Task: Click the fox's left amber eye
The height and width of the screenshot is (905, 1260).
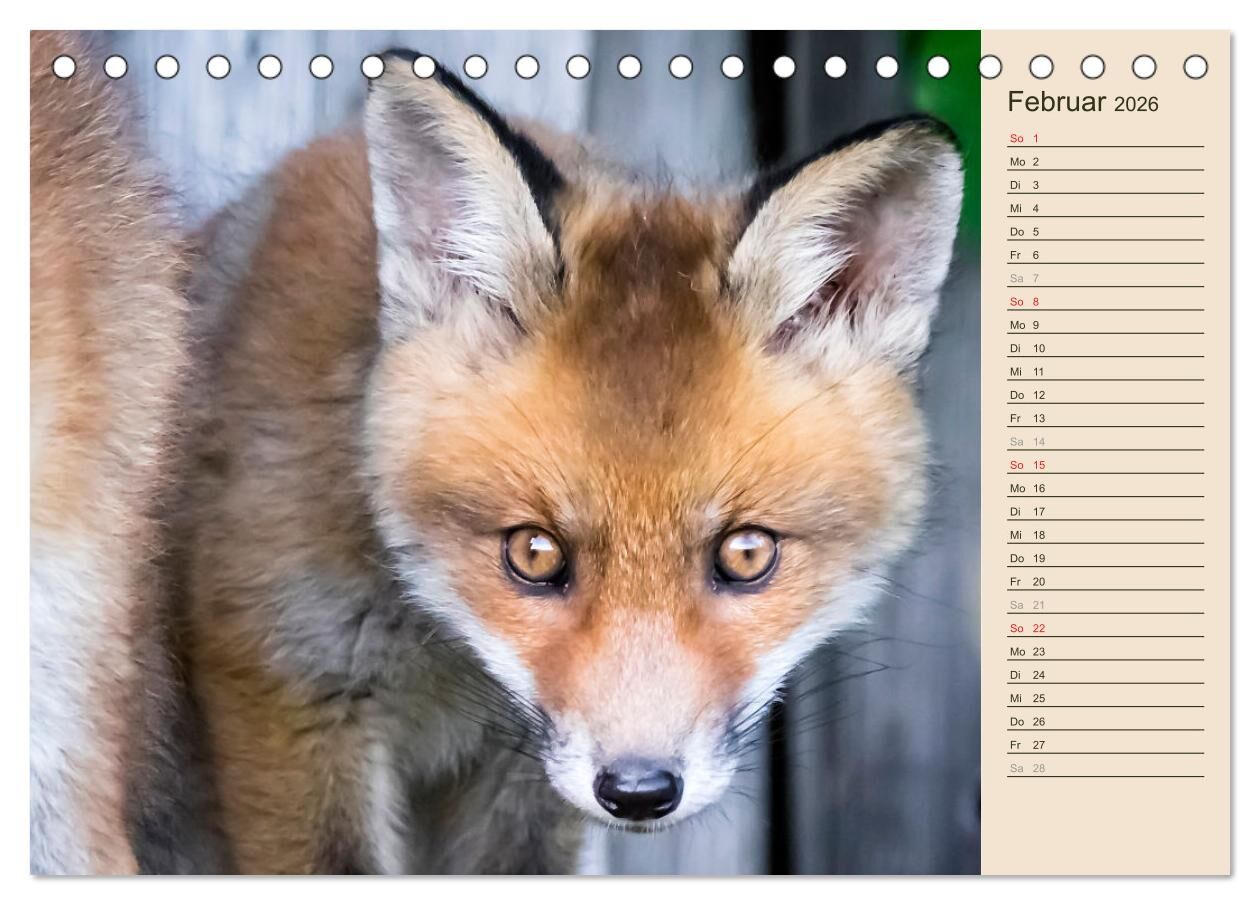Action: tap(535, 556)
